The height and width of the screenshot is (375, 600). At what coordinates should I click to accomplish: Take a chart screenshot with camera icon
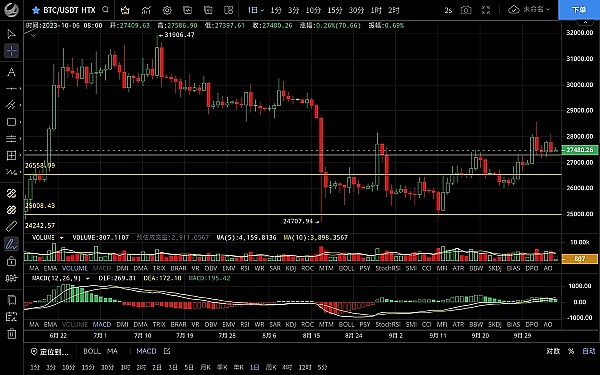466,10
